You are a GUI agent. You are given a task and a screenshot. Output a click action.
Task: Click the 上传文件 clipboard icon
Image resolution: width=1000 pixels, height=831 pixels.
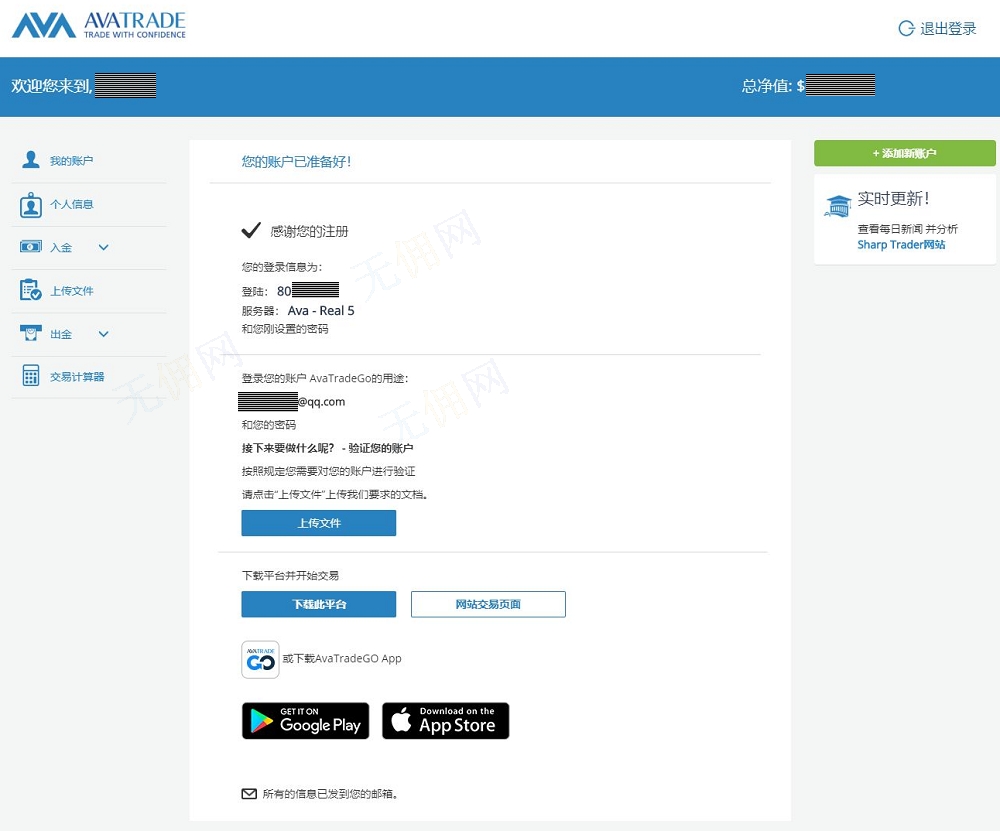(31, 290)
